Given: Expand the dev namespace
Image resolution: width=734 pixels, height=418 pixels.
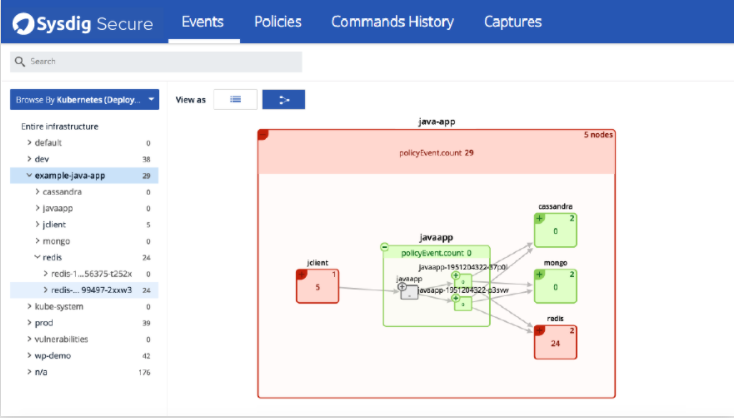Looking at the screenshot, I should click(x=29, y=159).
